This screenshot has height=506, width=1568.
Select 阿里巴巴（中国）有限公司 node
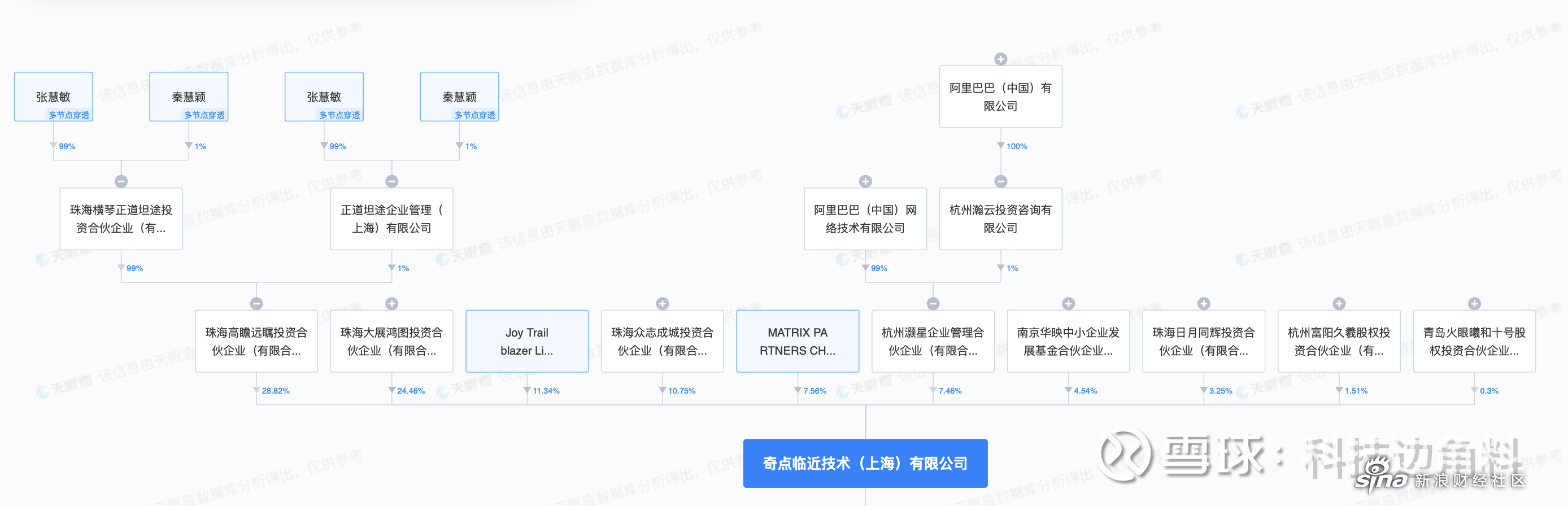click(1001, 97)
